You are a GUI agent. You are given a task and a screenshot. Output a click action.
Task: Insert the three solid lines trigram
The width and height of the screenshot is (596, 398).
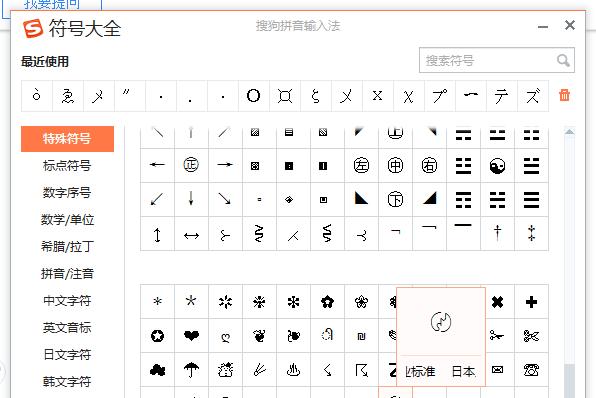pos(531,200)
